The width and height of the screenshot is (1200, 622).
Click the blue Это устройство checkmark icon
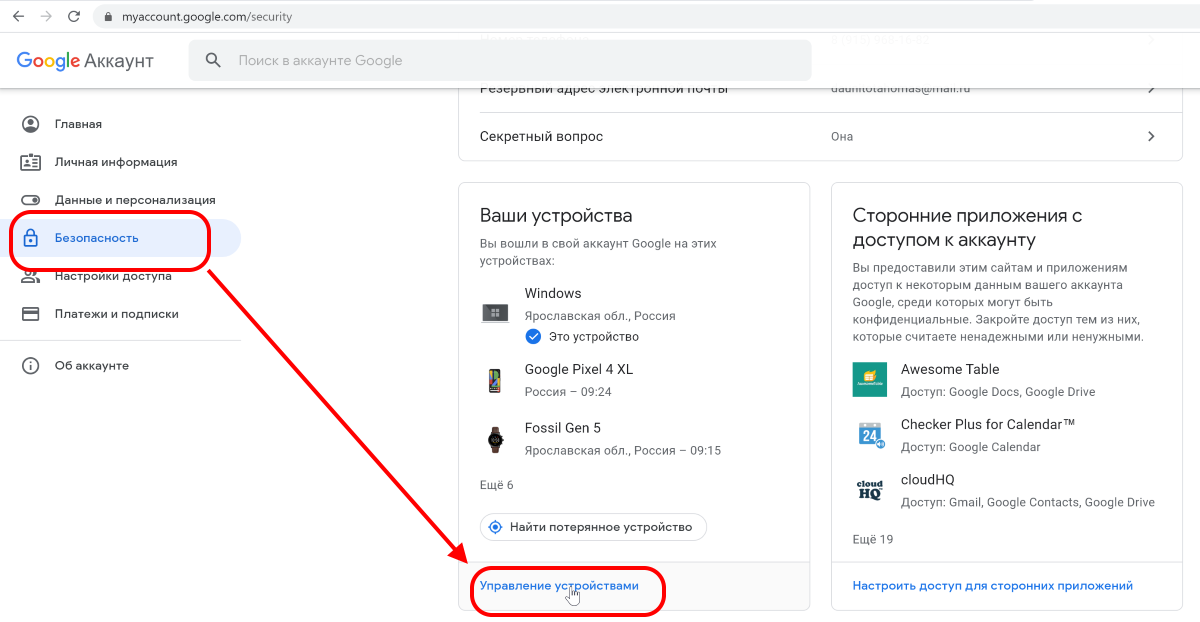click(x=533, y=336)
